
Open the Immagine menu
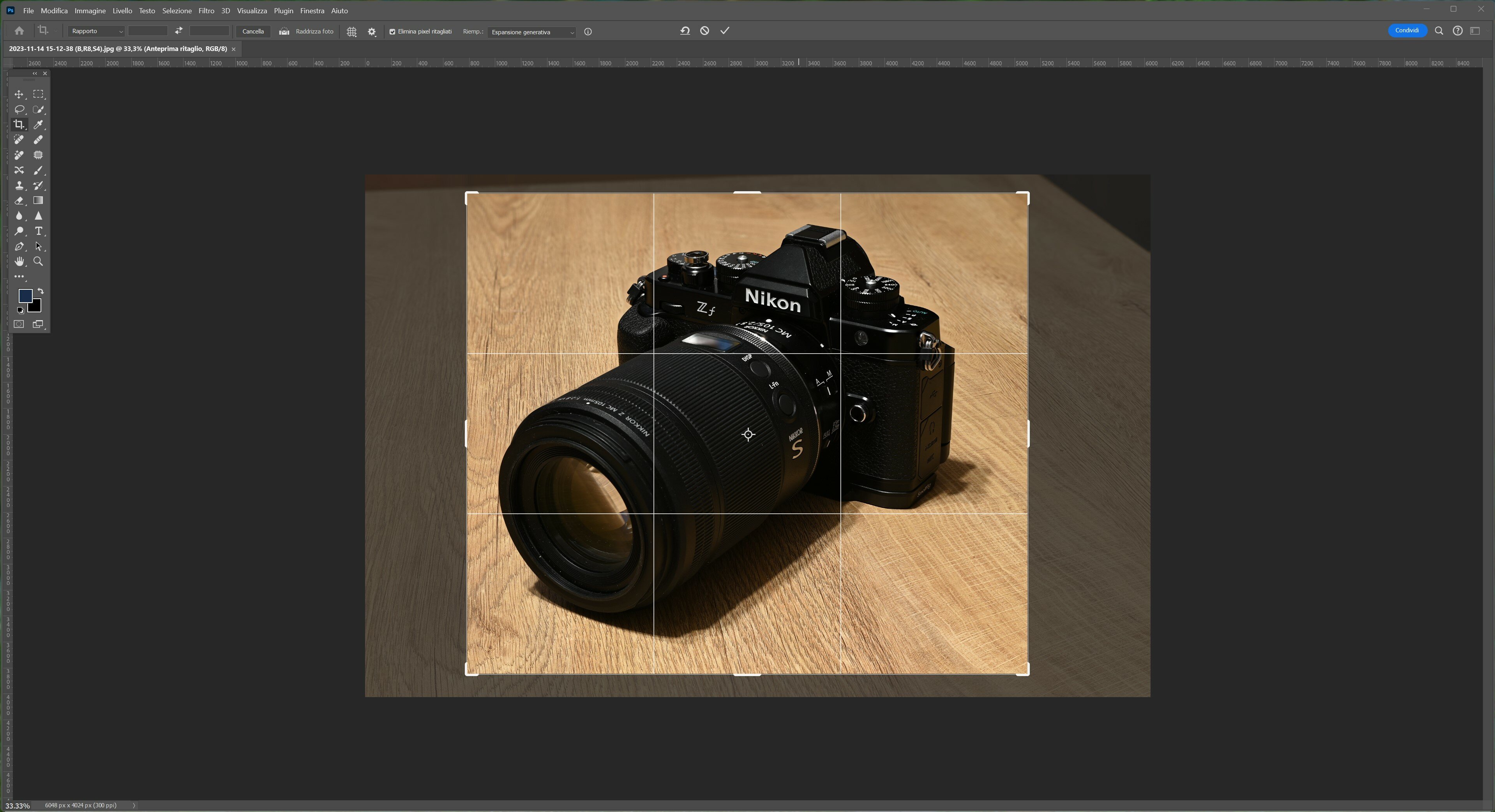point(90,11)
